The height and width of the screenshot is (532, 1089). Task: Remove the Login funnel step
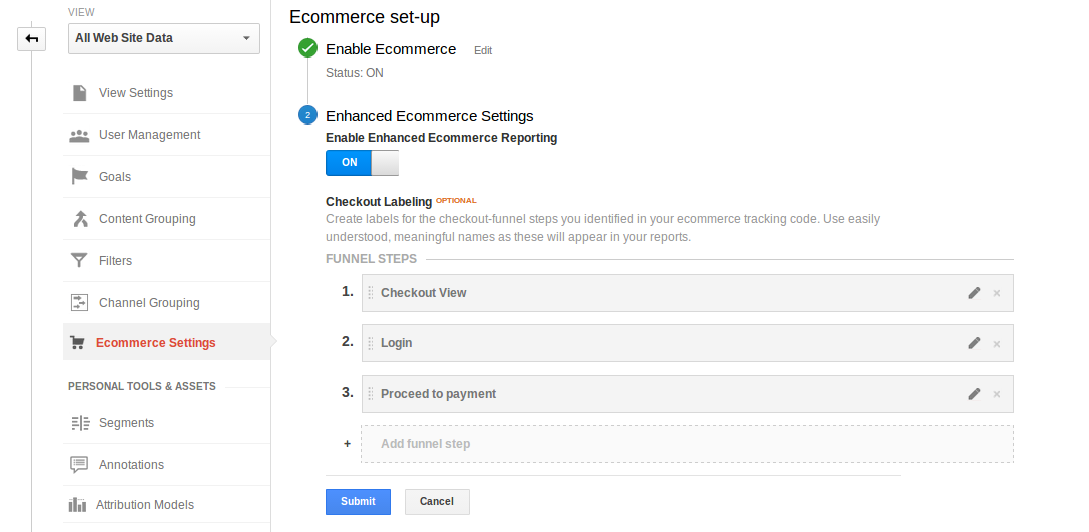pos(996,343)
